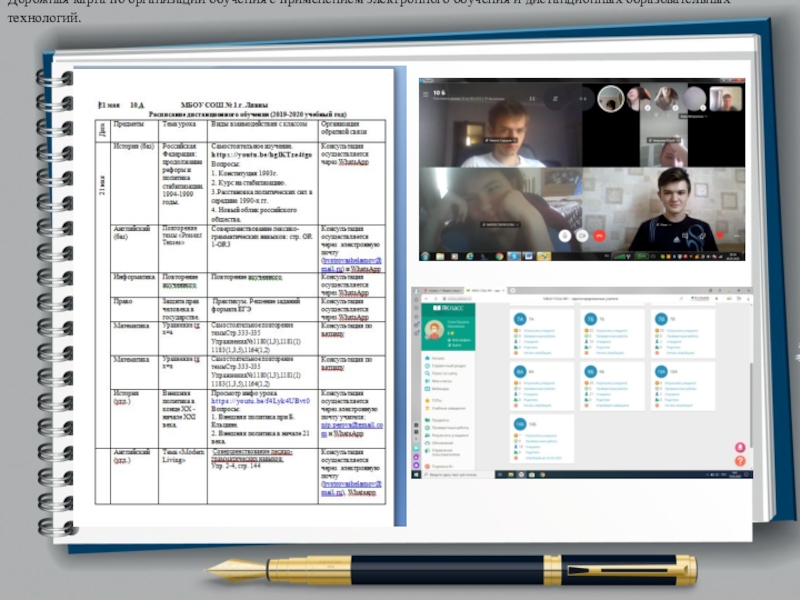
Task: Open Internet Explorer from Windows 7 taskbar
Action: coord(469,256)
